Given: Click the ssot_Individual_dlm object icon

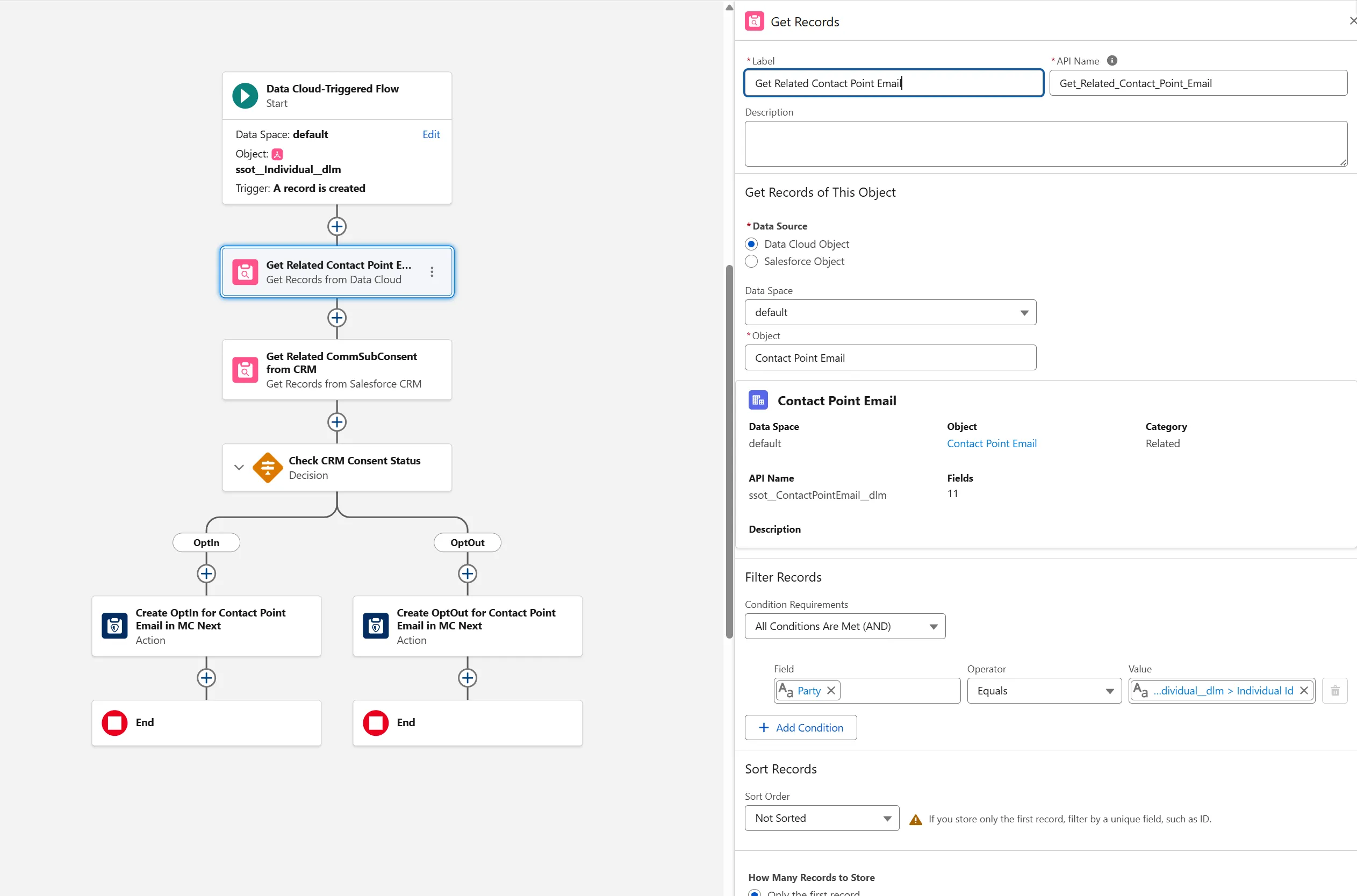Looking at the screenshot, I should click(x=277, y=154).
